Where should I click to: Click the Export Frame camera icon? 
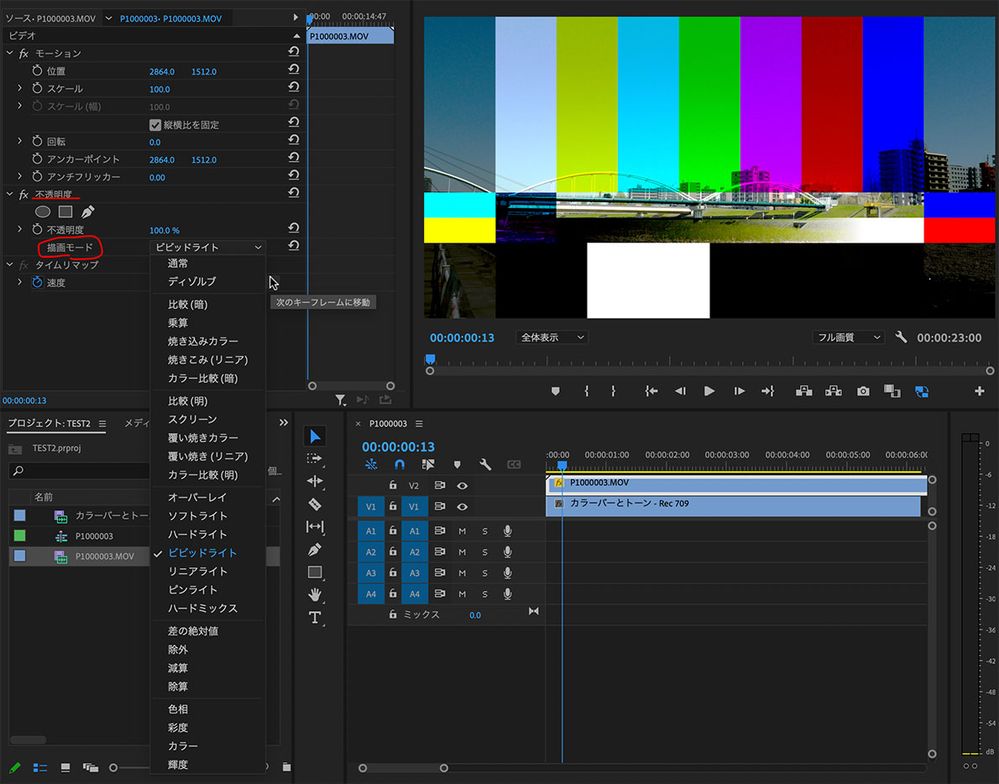coord(862,391)
